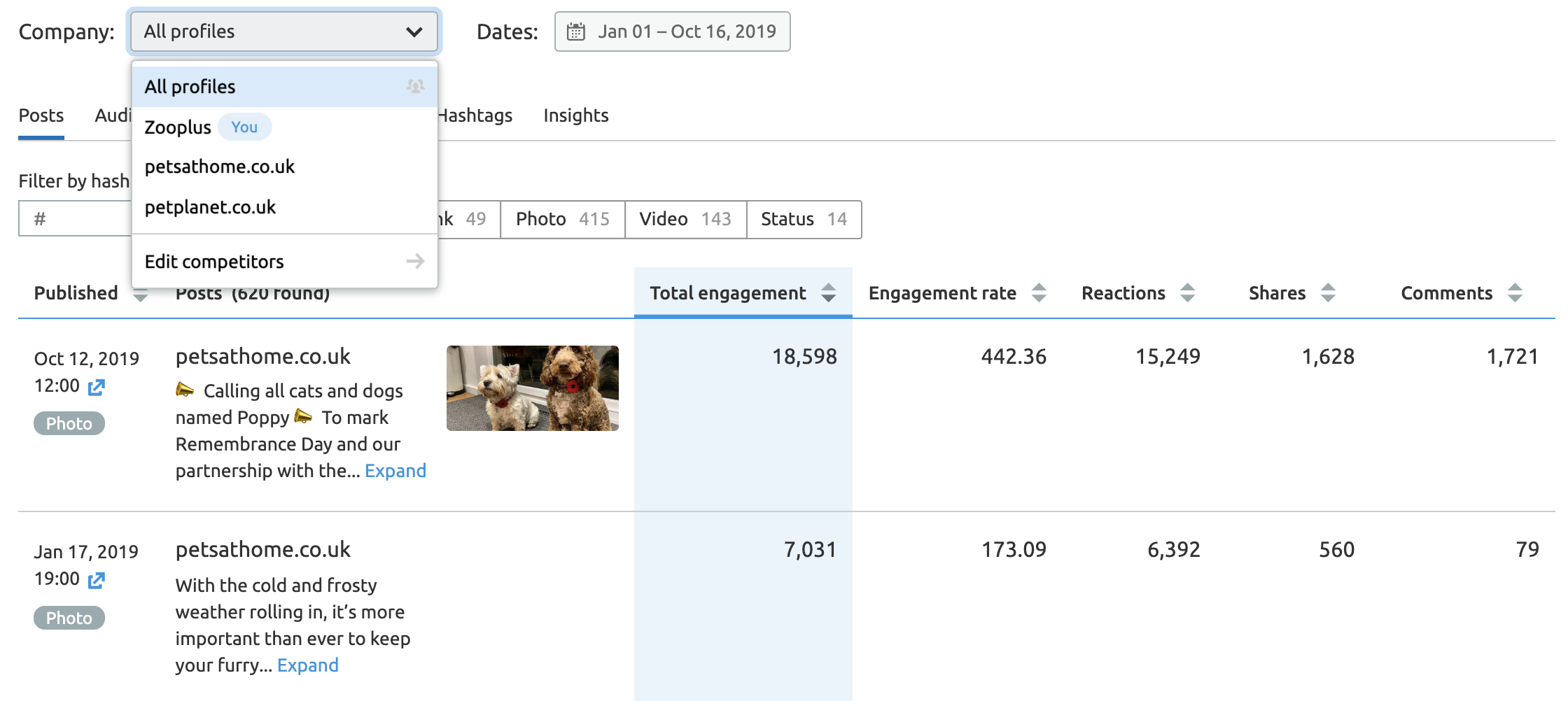This screenshot has height=701, width=1568.
Task: Sort by Comments column arrows
Action: 1515,292
